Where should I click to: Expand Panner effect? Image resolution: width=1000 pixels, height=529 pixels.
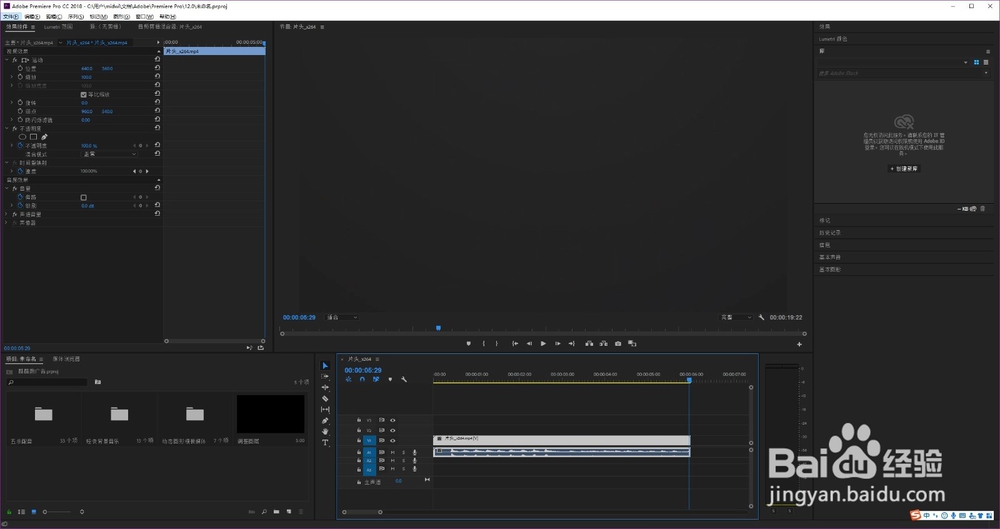tap(7, 223)
